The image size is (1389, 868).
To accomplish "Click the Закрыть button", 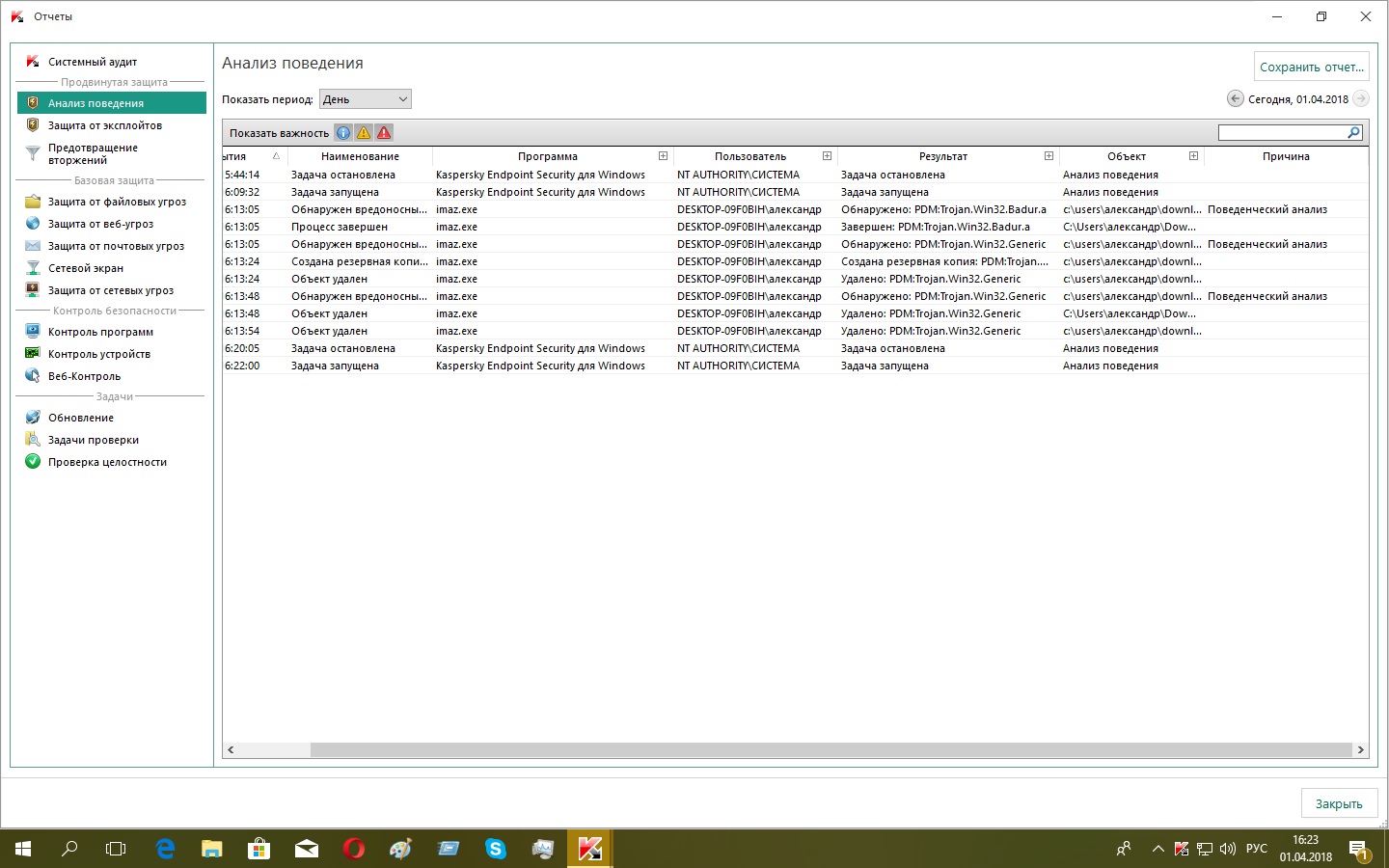I will pos(1339,803).
